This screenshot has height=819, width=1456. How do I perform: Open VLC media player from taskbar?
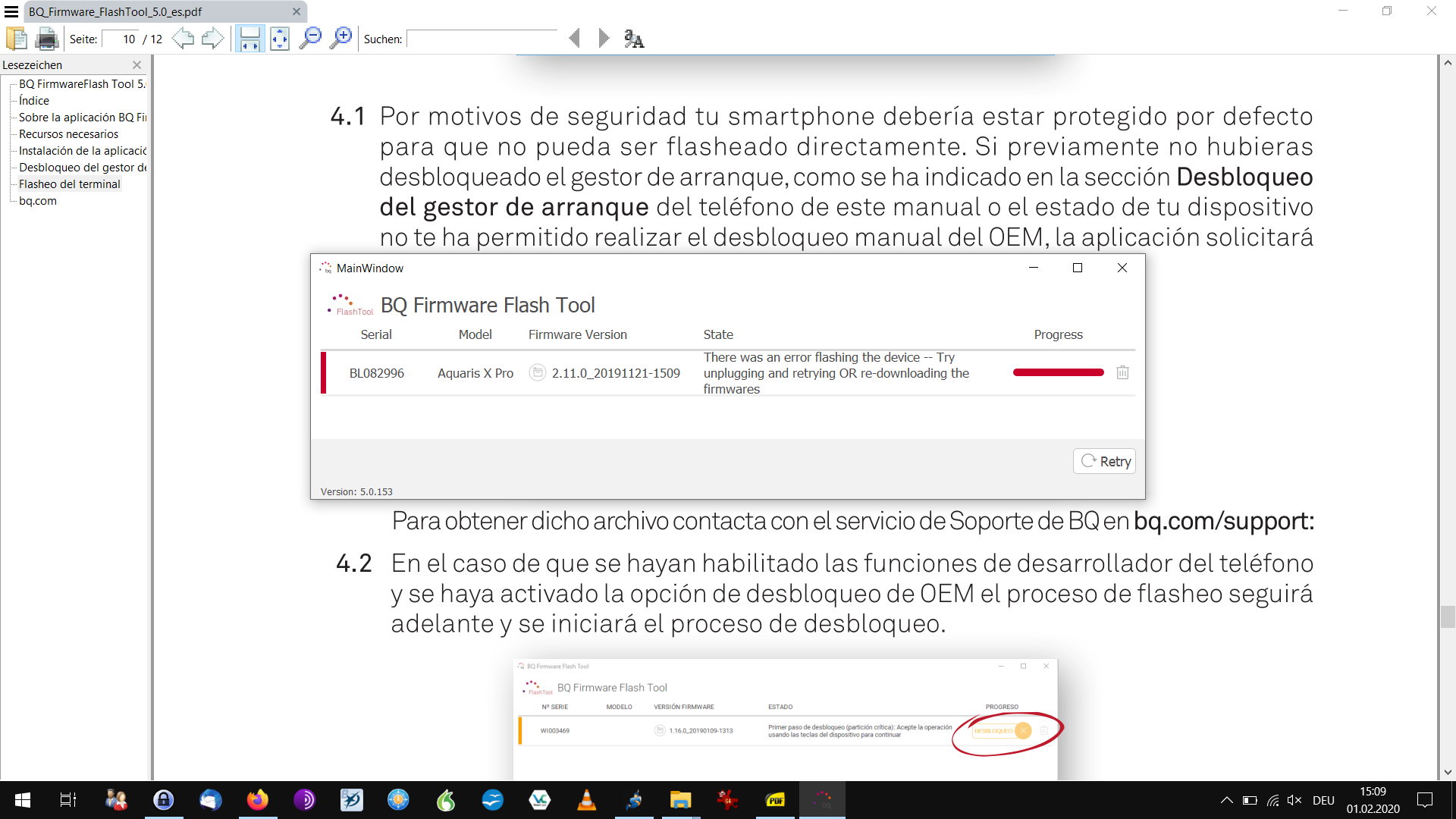pos(586,800)
